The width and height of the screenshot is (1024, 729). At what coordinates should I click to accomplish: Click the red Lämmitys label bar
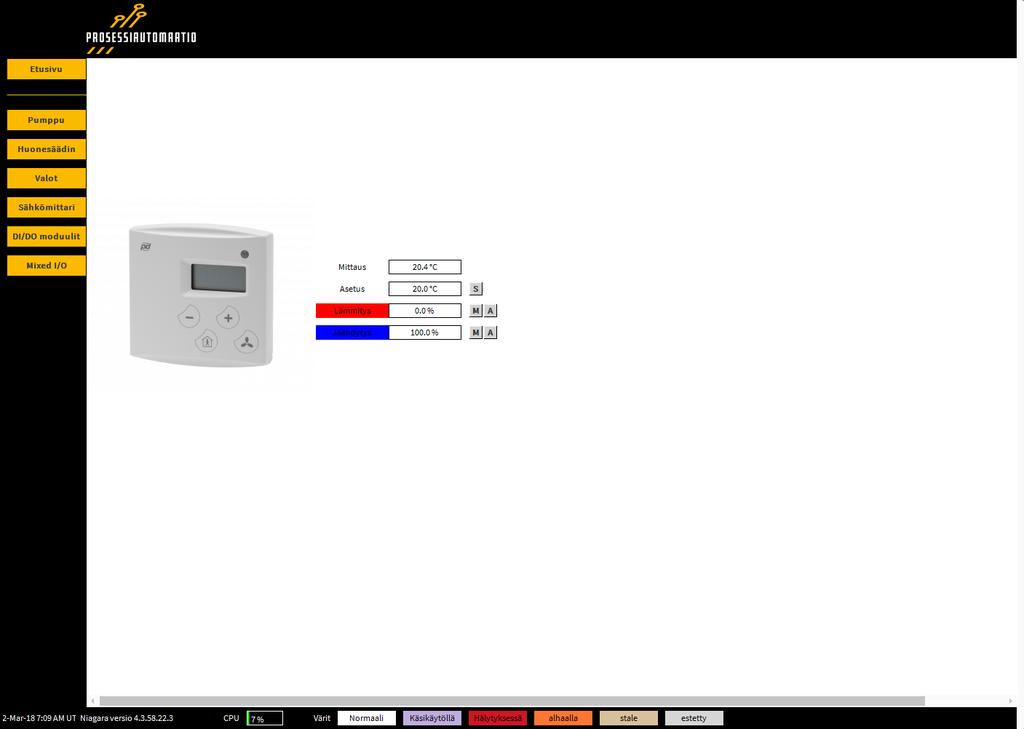353,311
